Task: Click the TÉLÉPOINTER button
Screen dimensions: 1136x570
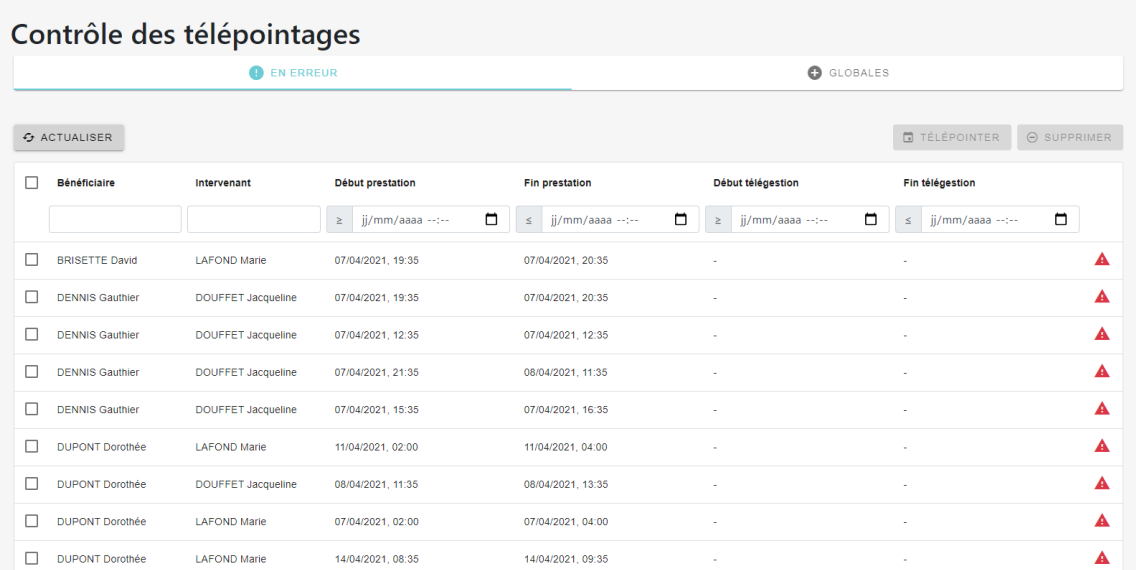Action: point(951,138)
